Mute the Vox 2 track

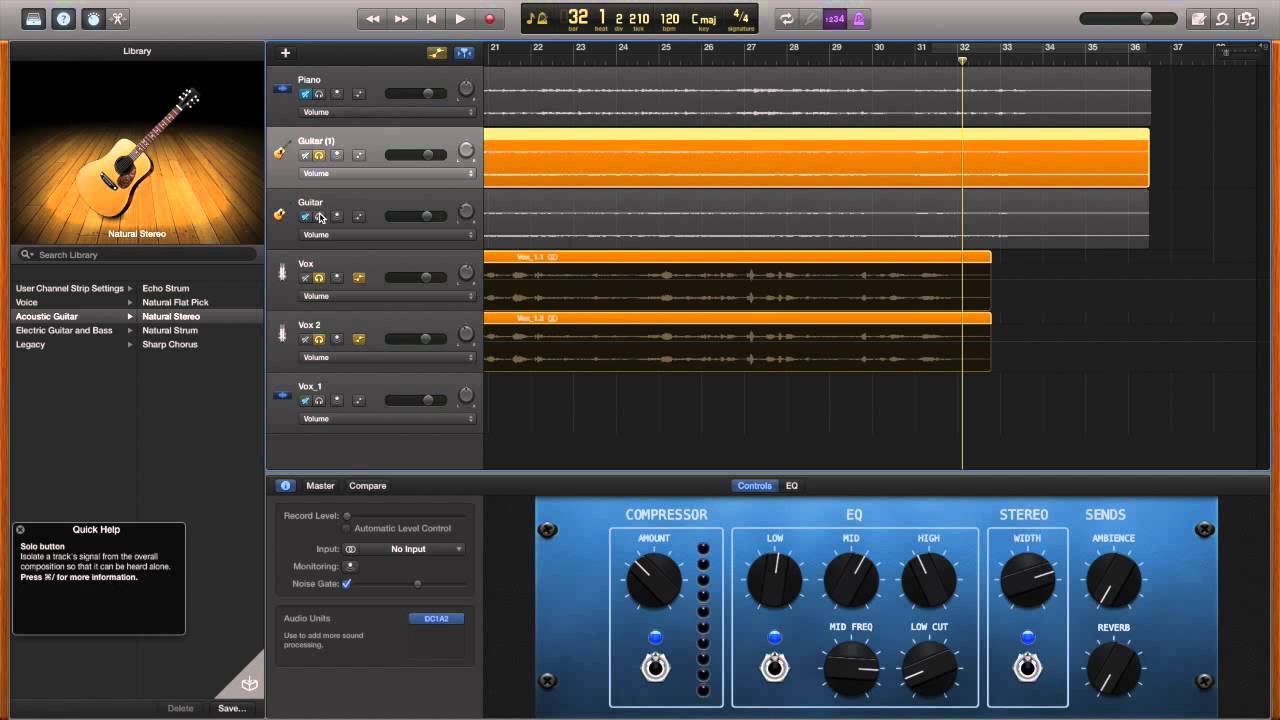(x=305, y=339)
